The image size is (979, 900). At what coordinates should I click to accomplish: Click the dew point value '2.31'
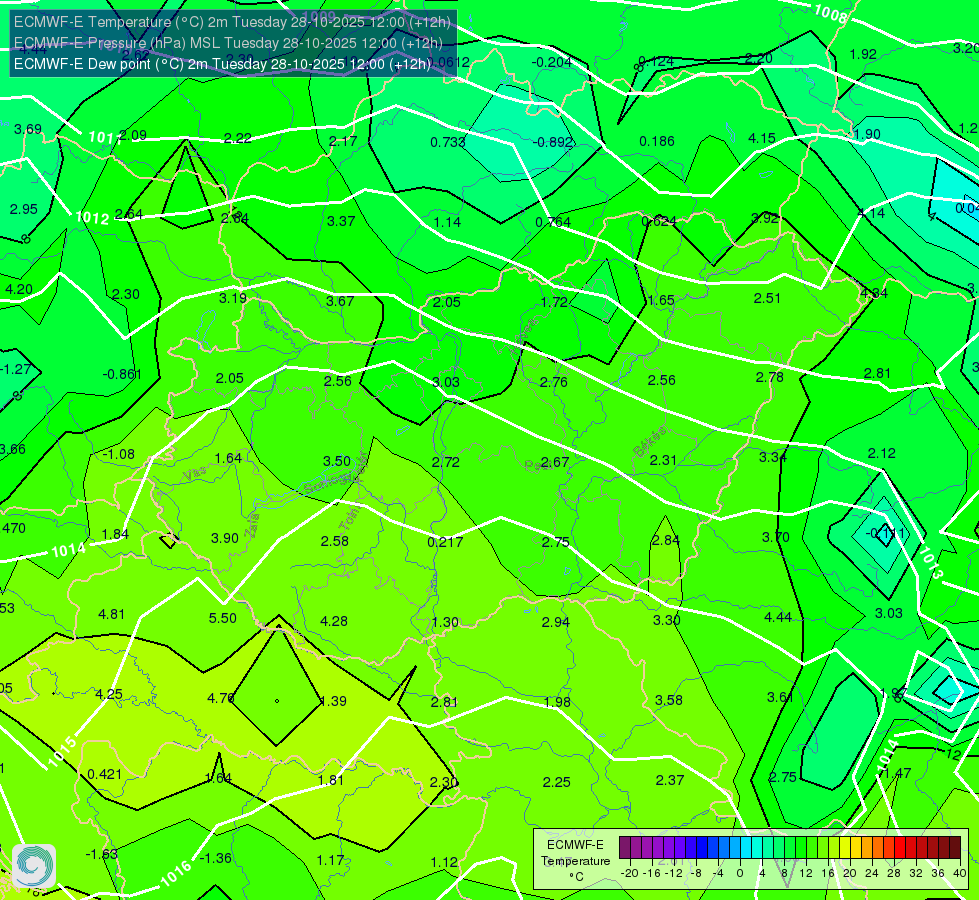pyautogui.click(x=663, y=460)
